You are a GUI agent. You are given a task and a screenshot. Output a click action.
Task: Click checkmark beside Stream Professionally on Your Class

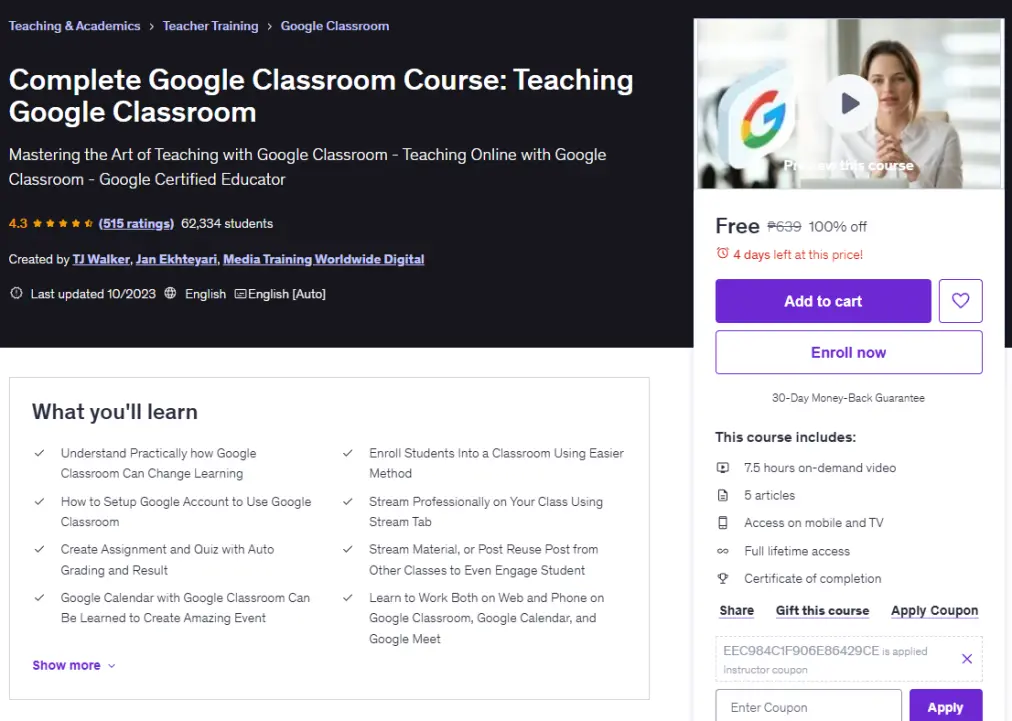(347, 502)
